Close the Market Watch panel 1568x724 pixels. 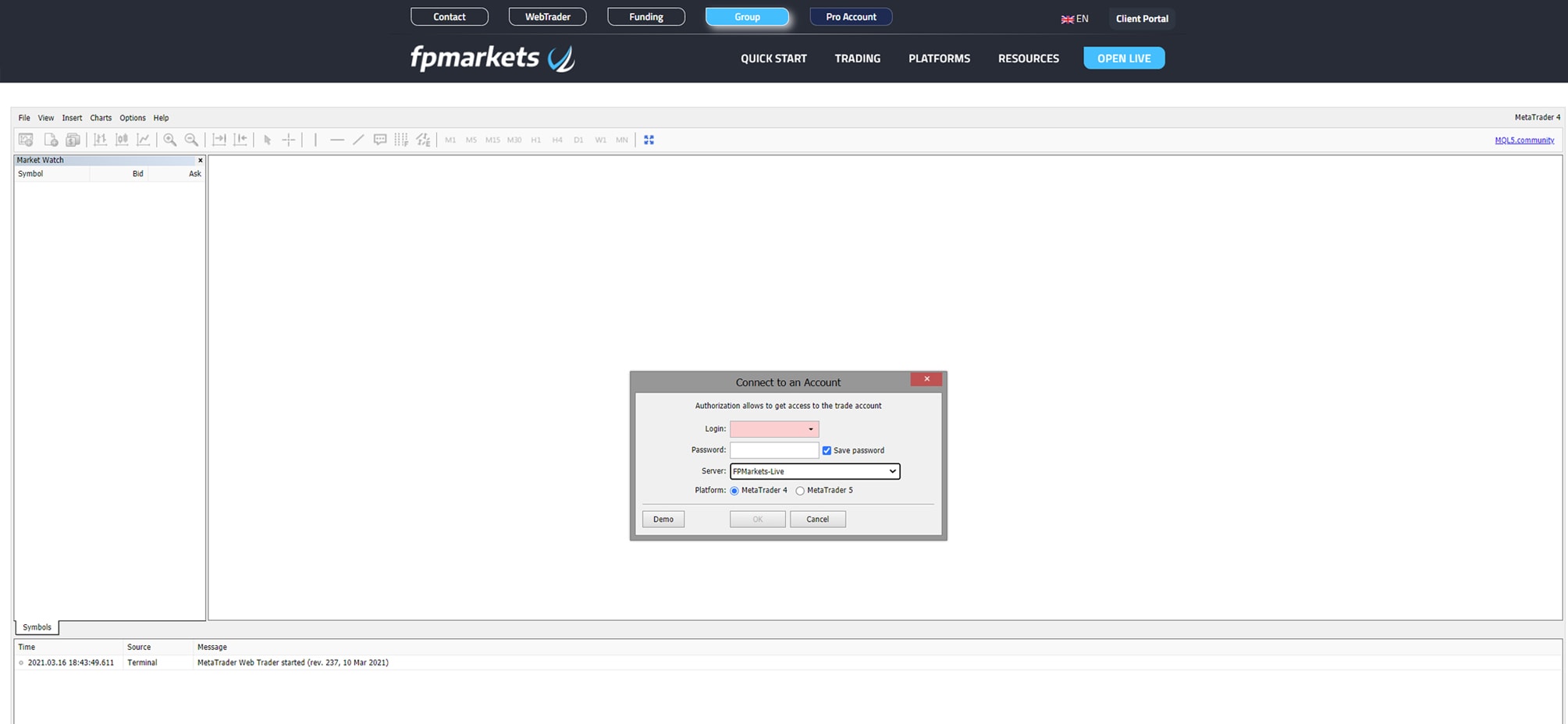click(x=201, y=160)
